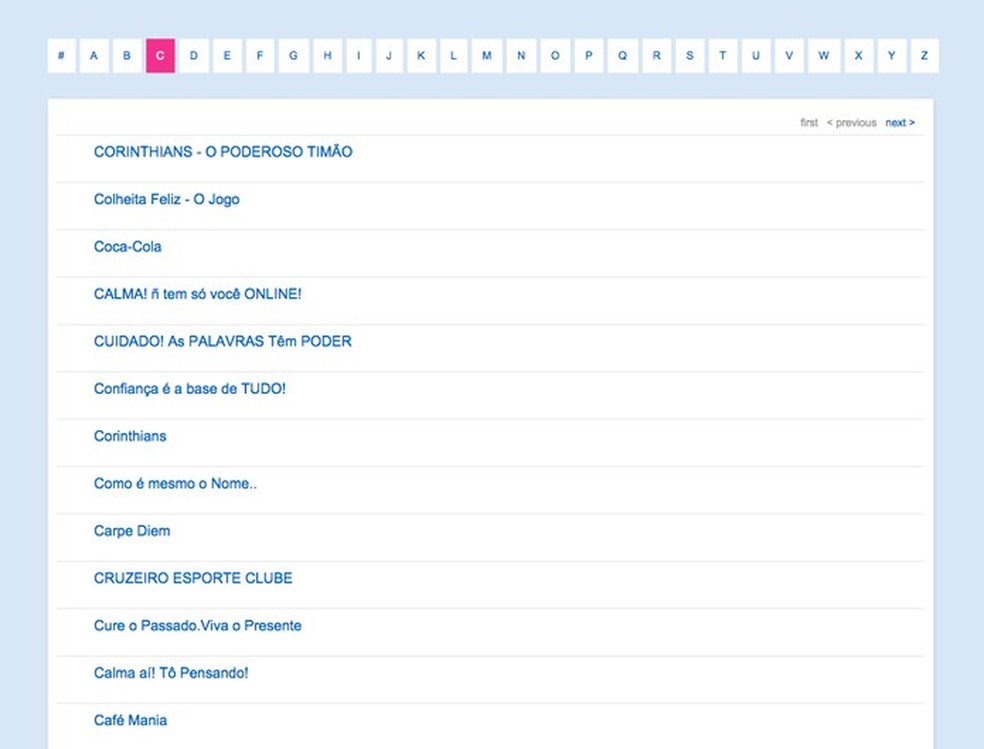Viewport: 984px width, 749px height.
Task: Switch to the letter B index
Action: coord(126,56)
